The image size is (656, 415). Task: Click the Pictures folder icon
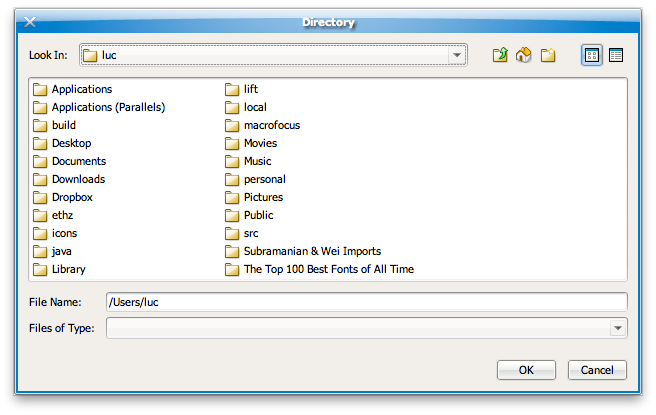232,197
